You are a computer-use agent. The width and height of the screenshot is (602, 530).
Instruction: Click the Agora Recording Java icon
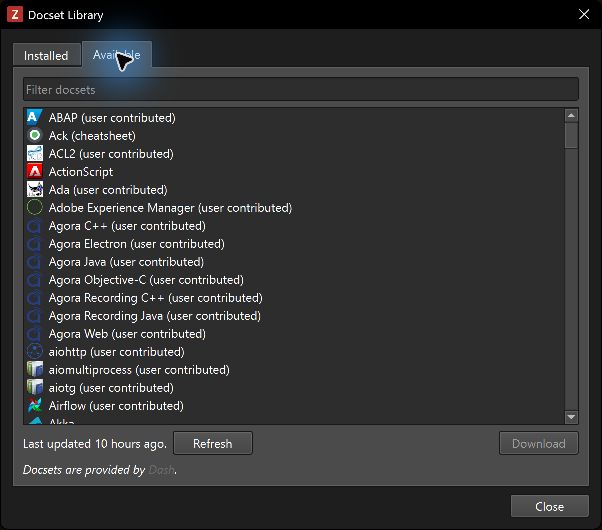coord(35,316)
